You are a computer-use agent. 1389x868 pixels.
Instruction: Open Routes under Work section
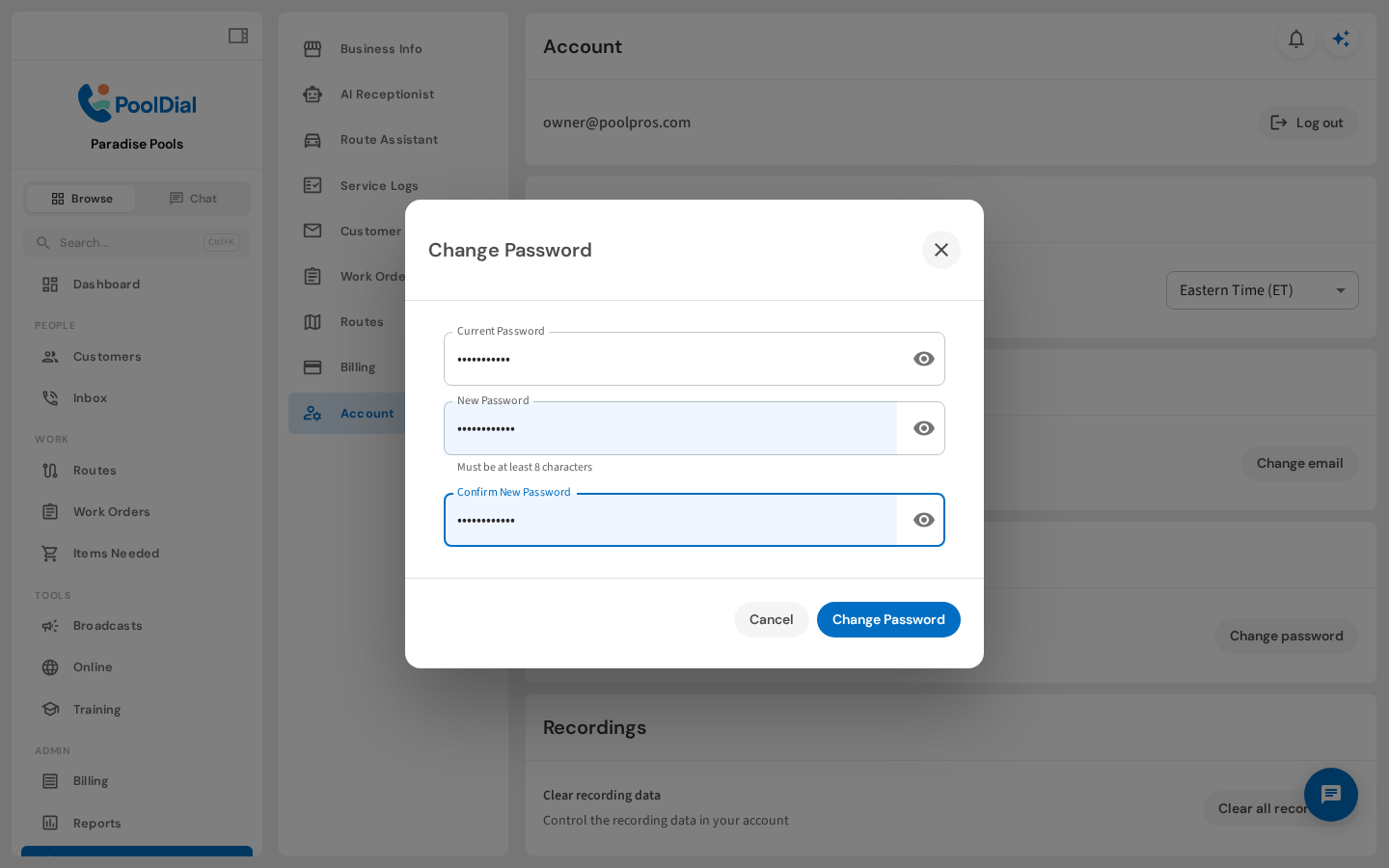pos(137,471)
